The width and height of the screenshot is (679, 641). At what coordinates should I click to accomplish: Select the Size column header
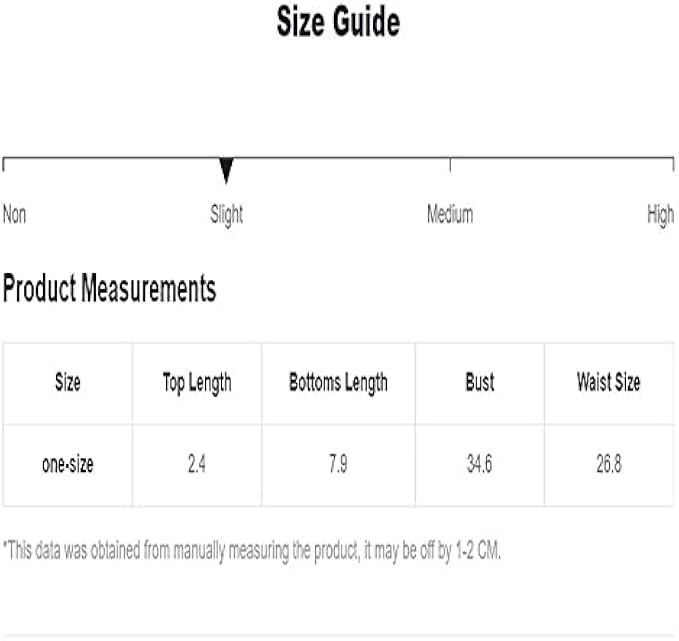68,382
